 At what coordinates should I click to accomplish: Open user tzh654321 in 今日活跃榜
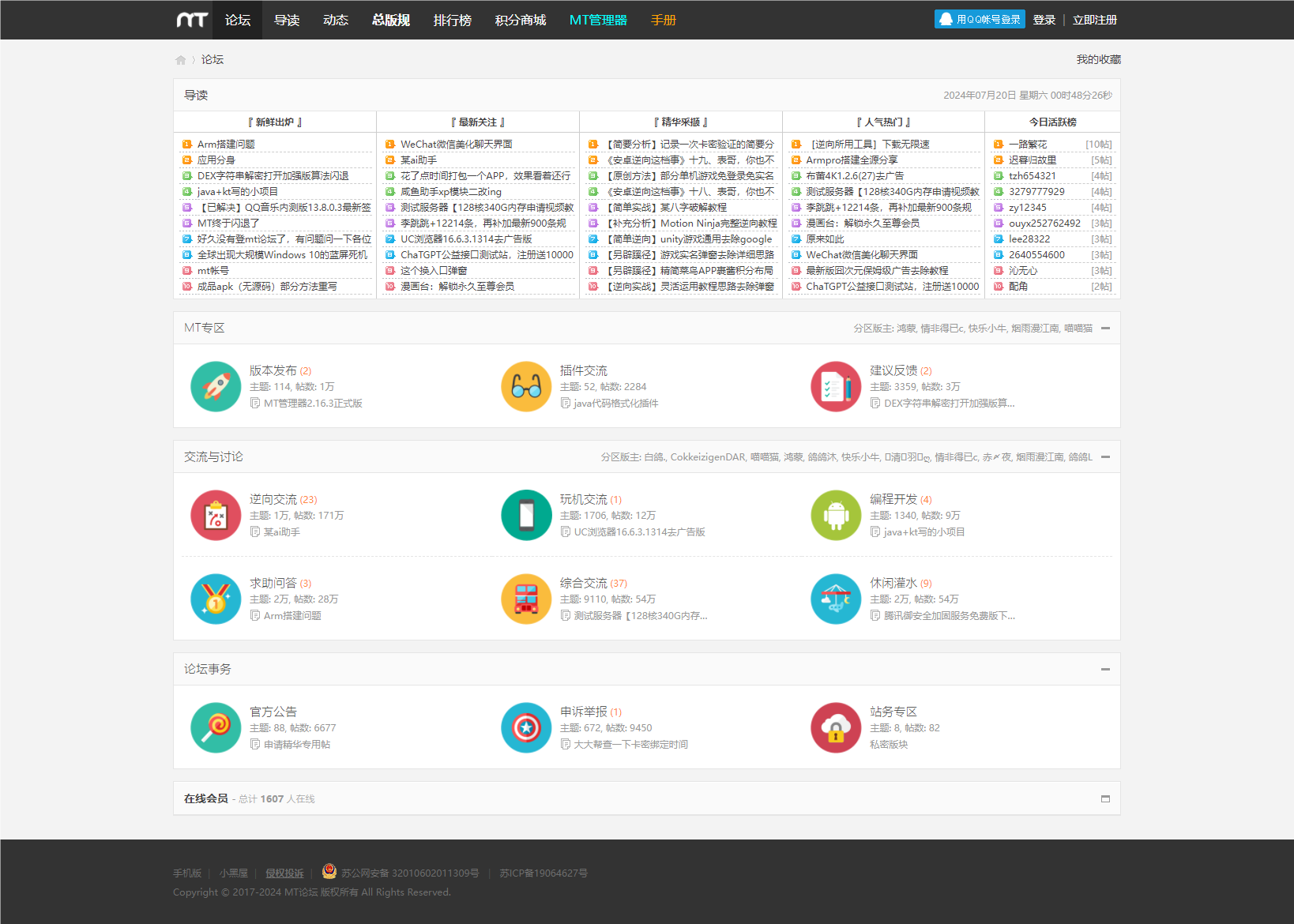(x=1032, y=175)
